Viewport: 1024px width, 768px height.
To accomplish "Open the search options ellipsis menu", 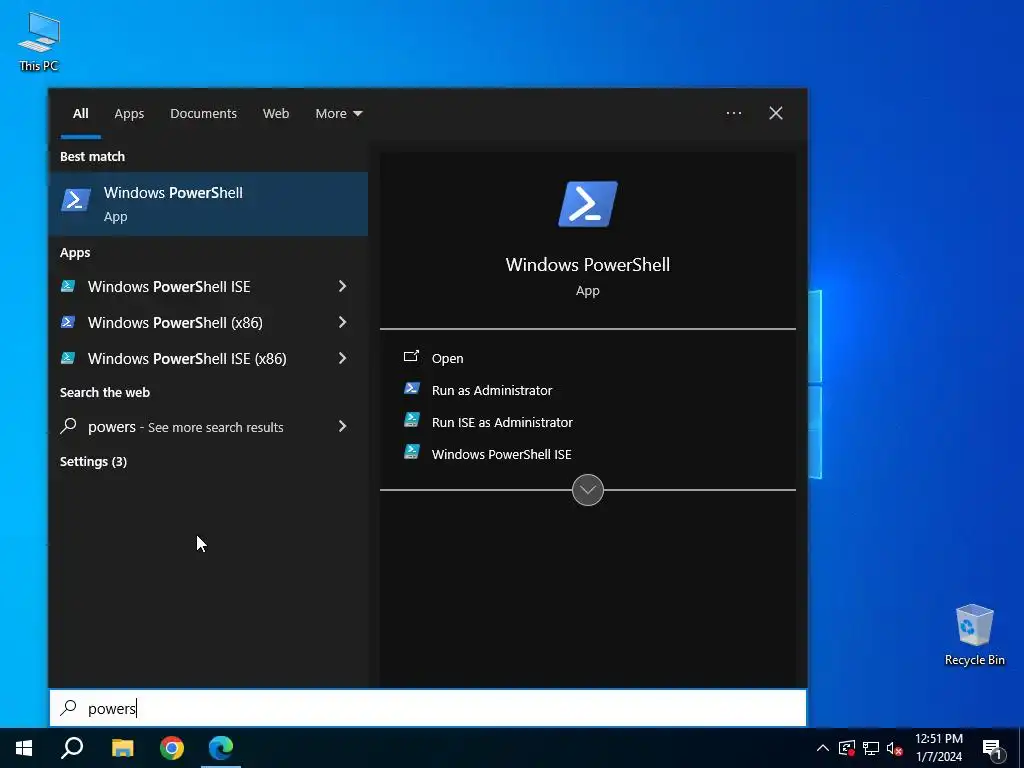I will [x=733, y=114].
